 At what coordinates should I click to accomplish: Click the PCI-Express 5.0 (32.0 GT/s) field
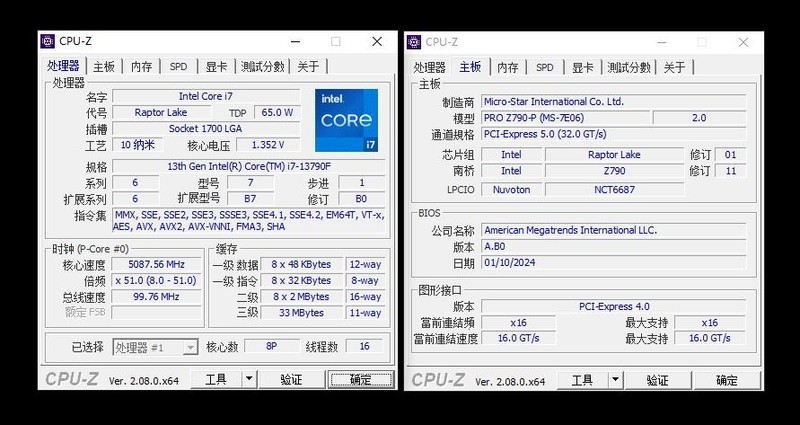pyautogui.click(x=614, y=134)
